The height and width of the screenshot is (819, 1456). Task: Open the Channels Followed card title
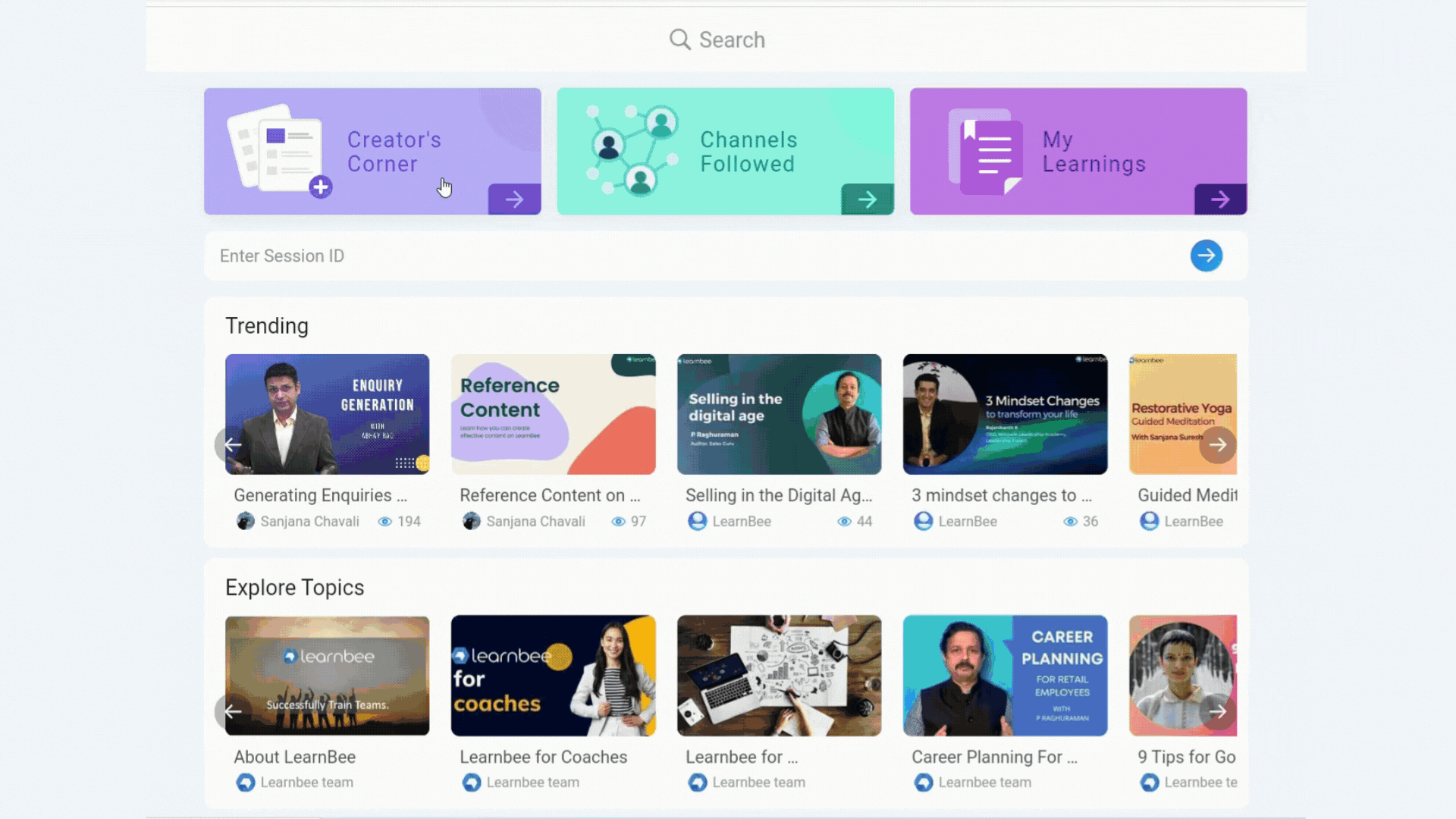[x=748, y=152]
